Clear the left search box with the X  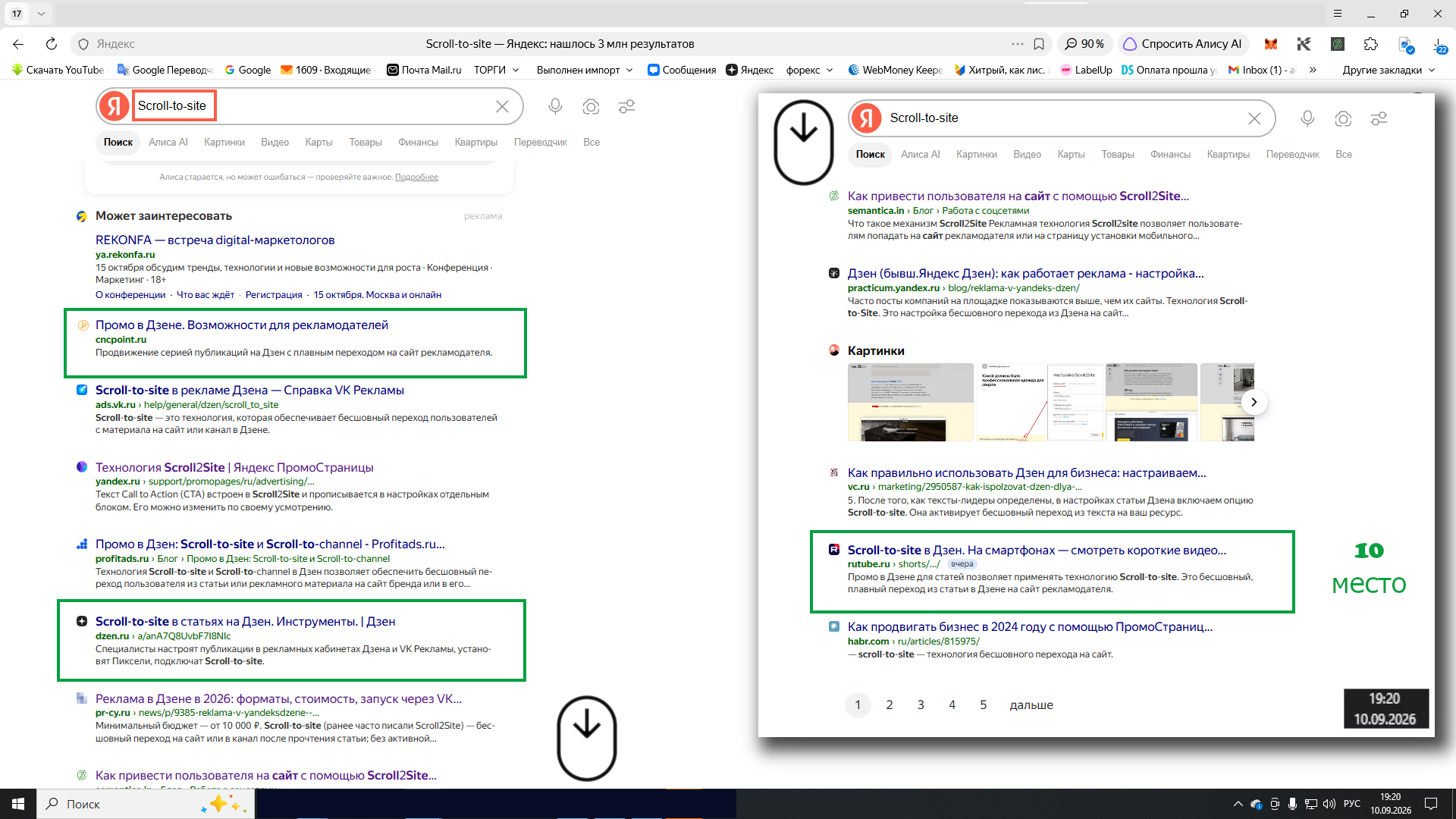(x=502, y=106)
